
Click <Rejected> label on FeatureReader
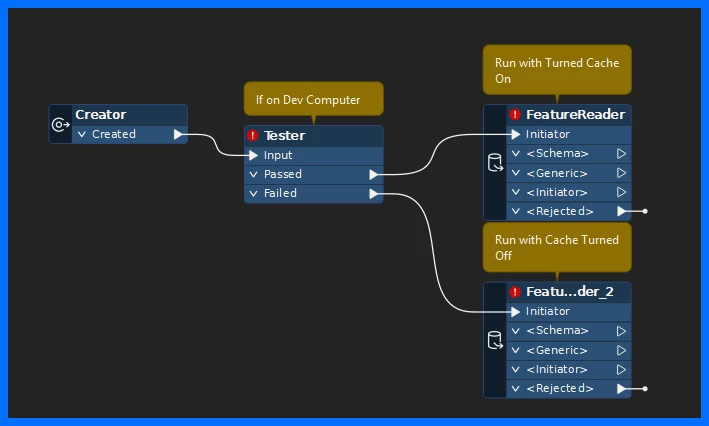tap(560, 211)
